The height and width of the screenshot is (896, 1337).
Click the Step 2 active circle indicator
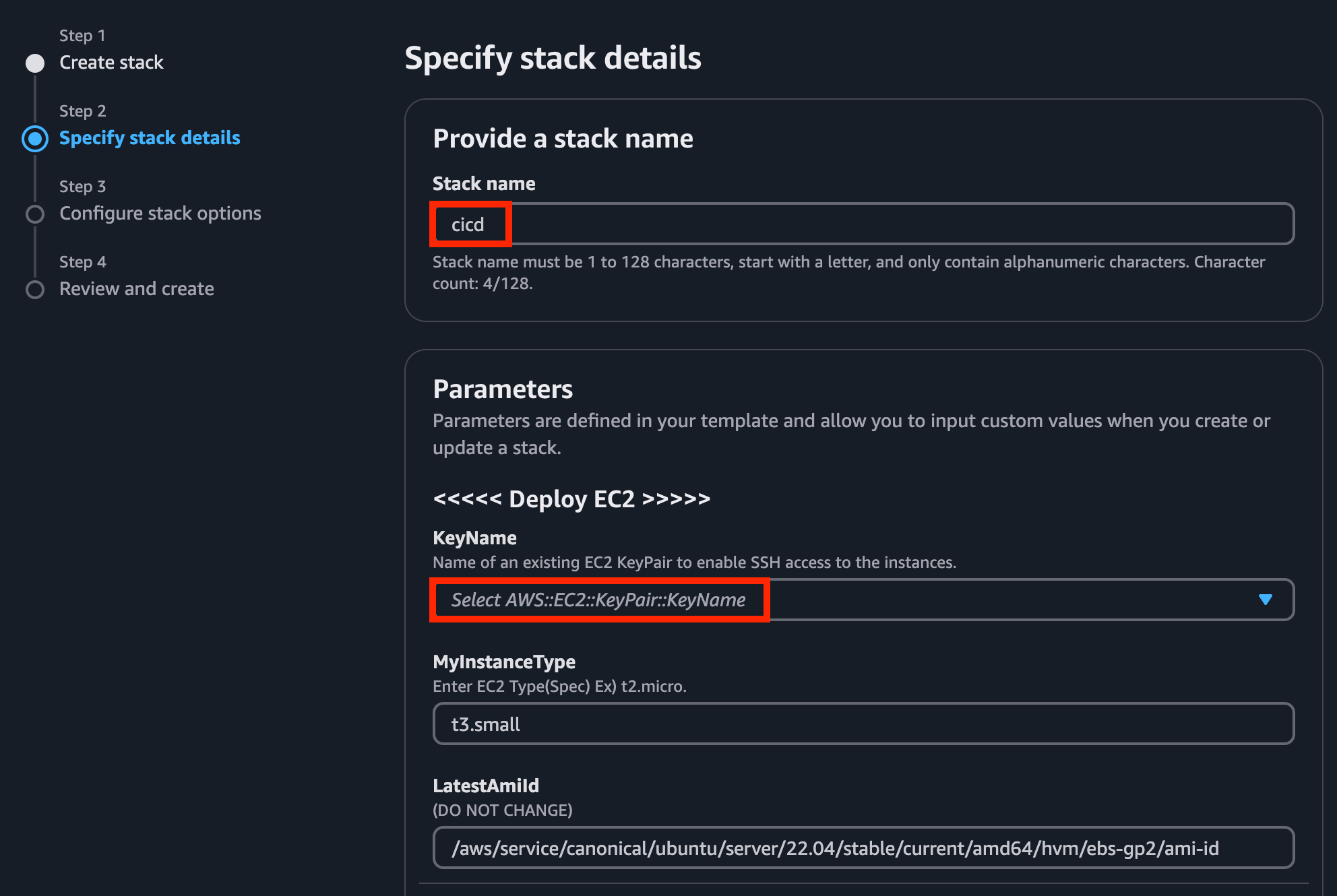coord(35,139)
